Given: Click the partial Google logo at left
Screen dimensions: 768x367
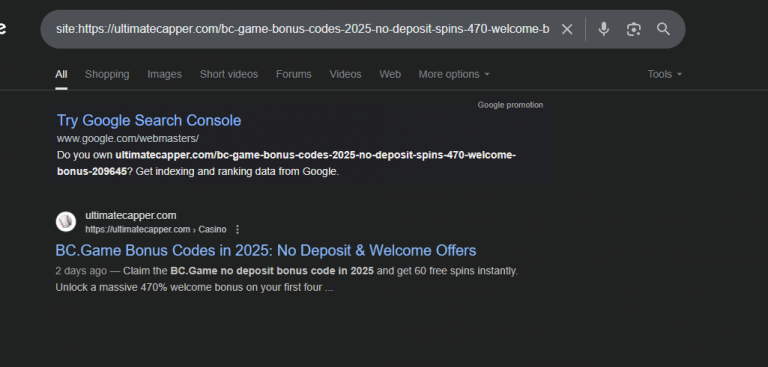Looking at the screenshot, I should point(2,28).
